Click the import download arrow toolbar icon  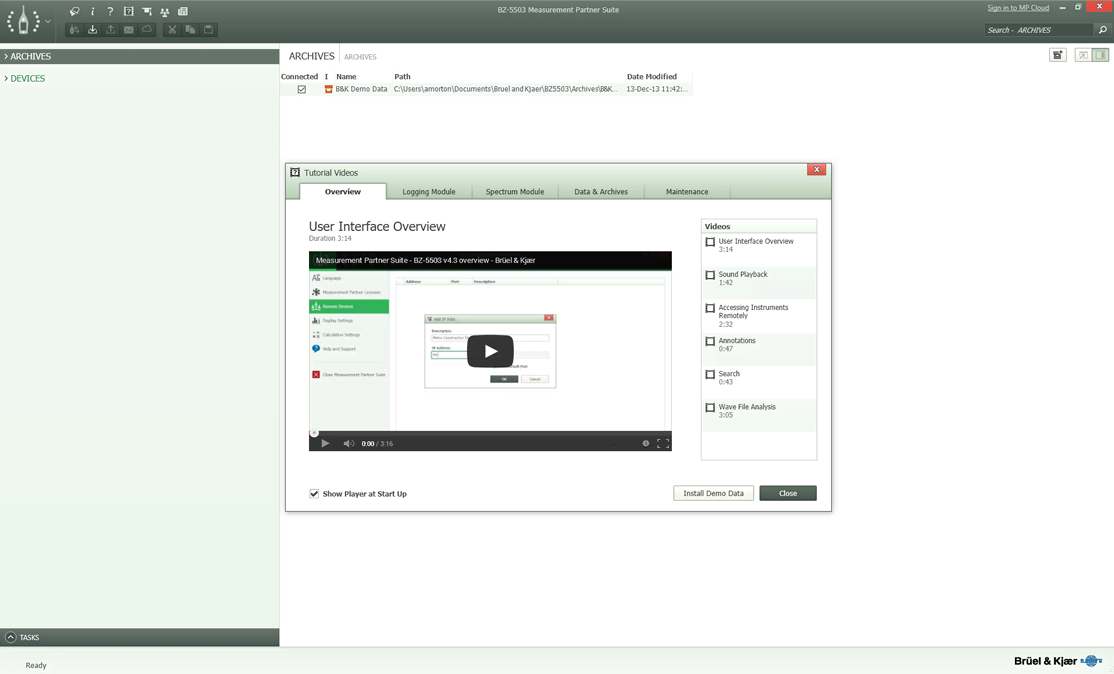92,30
